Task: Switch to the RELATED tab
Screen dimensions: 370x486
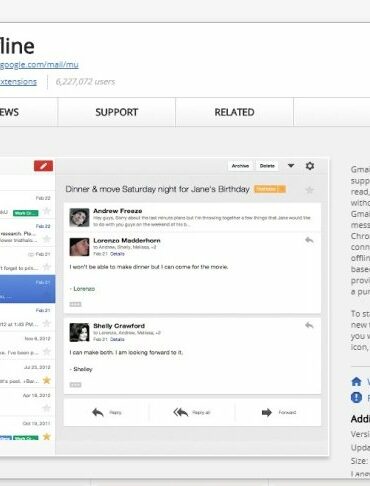Action: point(234,112)
